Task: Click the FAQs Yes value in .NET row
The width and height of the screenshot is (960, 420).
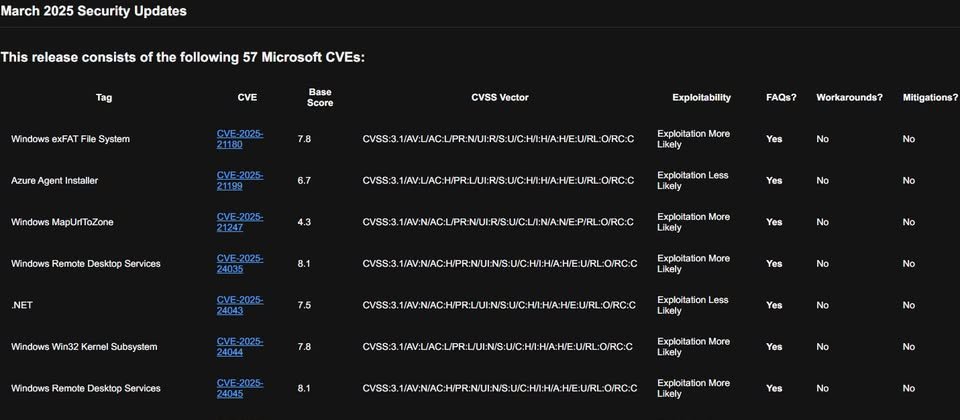Action: 774,305
